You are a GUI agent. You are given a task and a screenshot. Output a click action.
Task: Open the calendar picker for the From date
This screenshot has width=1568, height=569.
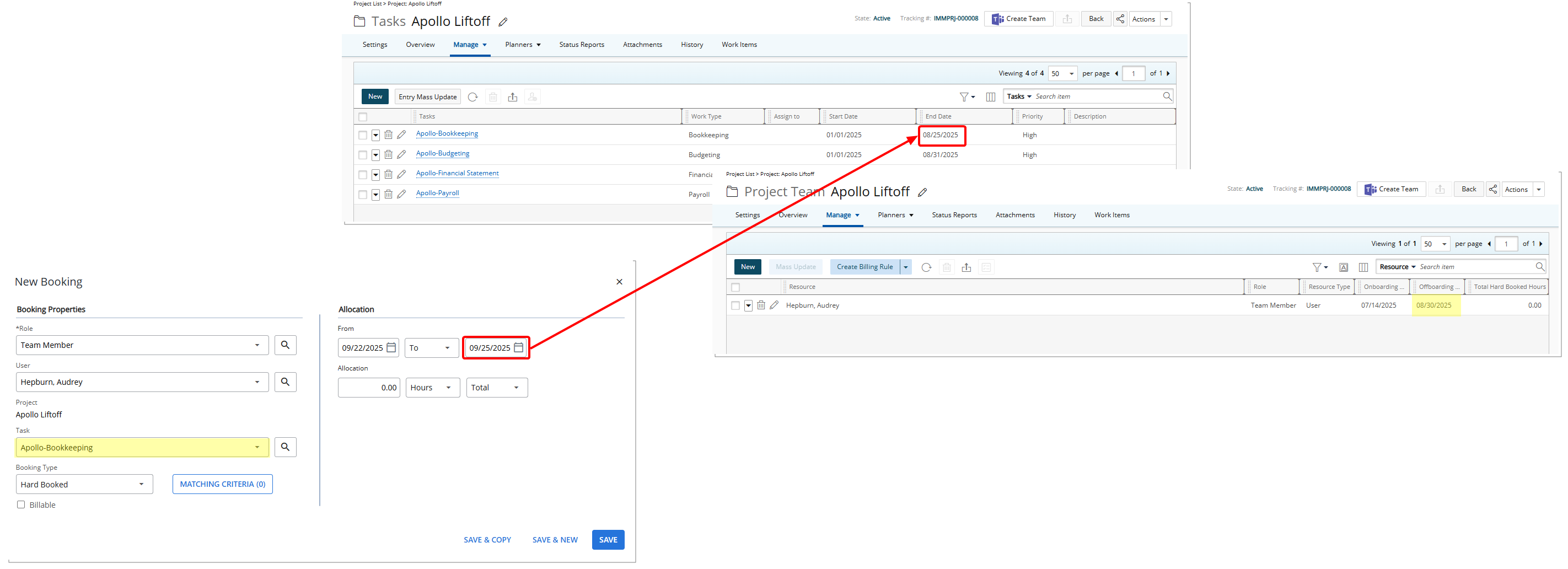[391, 347]
